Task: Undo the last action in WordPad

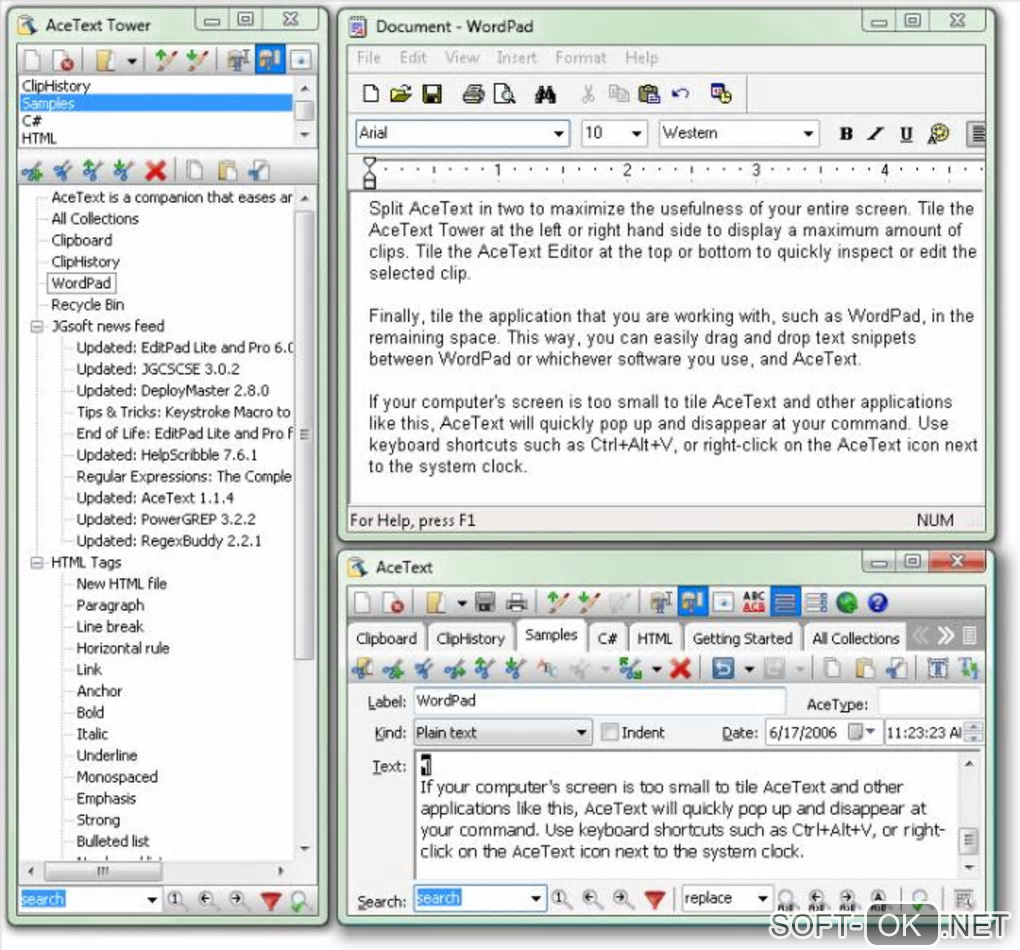Action: coord(680,94)
